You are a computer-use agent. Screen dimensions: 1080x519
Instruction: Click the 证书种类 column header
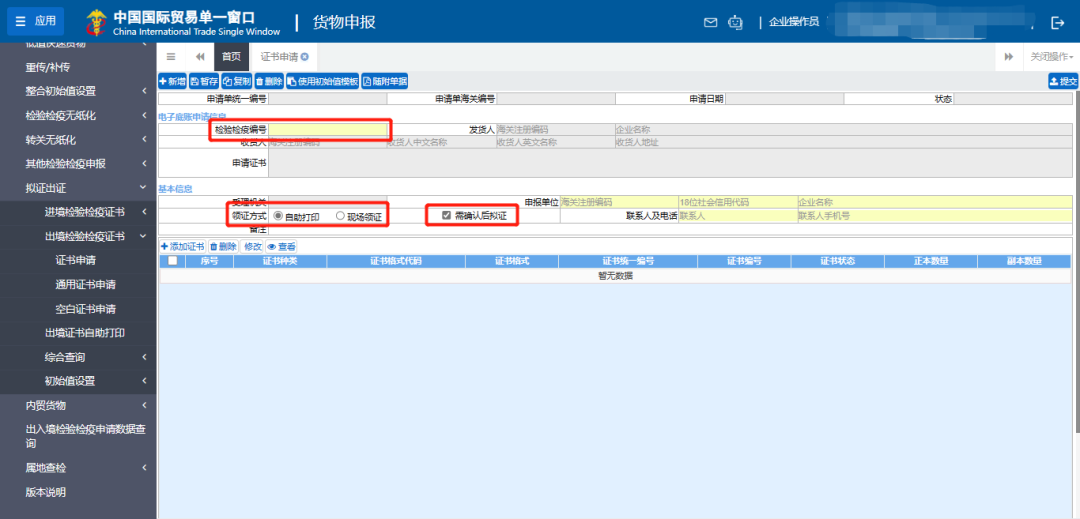click(x=280, y=262)
